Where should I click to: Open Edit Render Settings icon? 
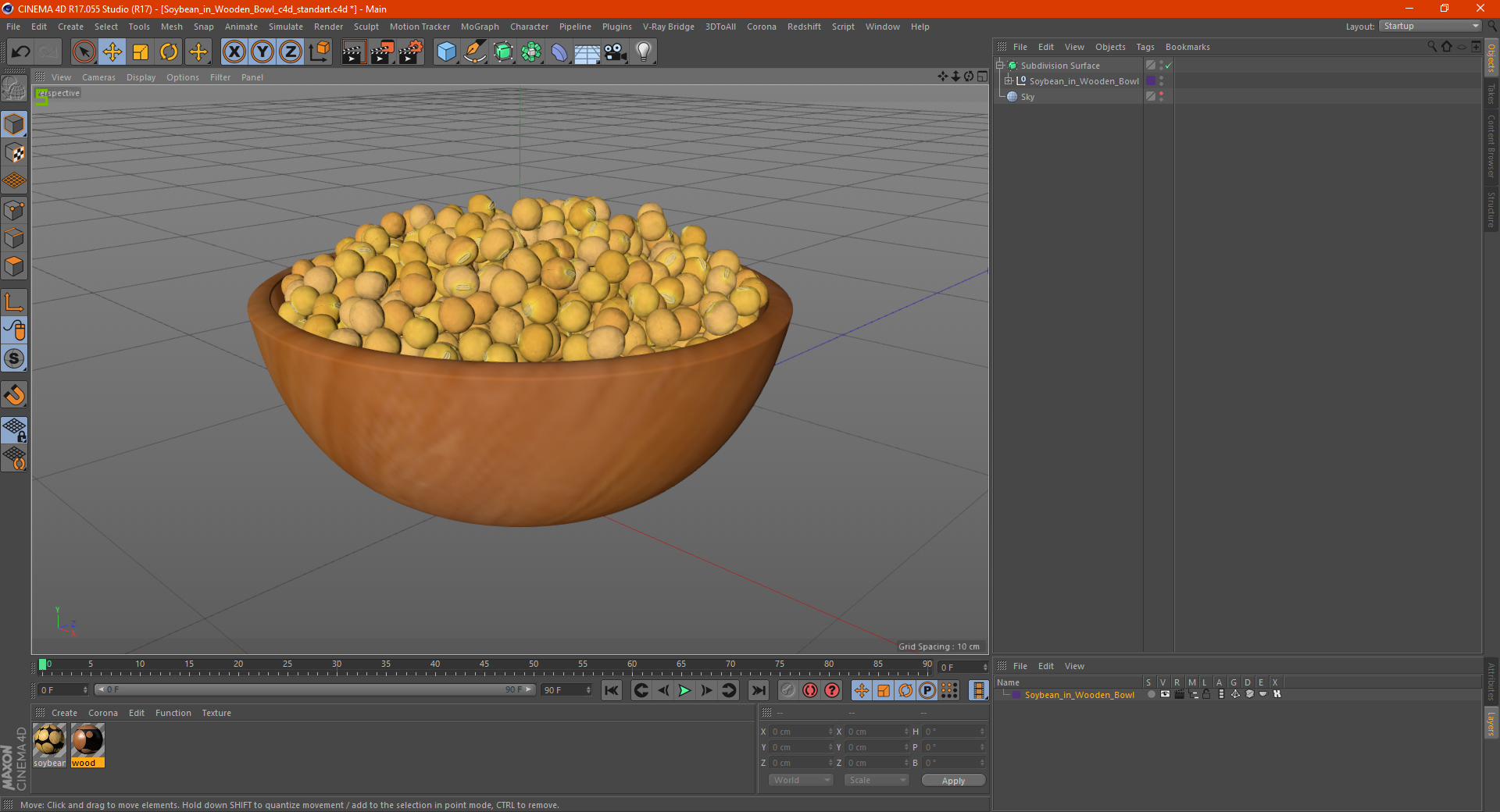click(x=411, y=52)
